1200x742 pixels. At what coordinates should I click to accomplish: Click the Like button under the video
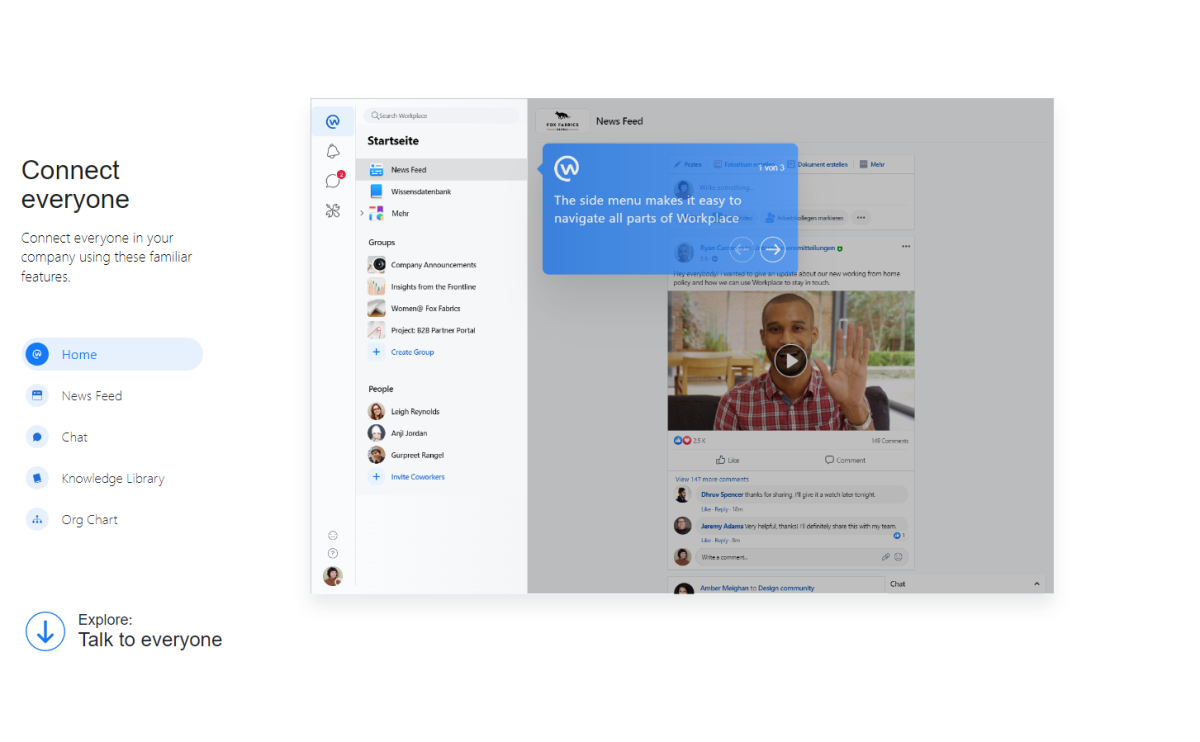[728, 460]
